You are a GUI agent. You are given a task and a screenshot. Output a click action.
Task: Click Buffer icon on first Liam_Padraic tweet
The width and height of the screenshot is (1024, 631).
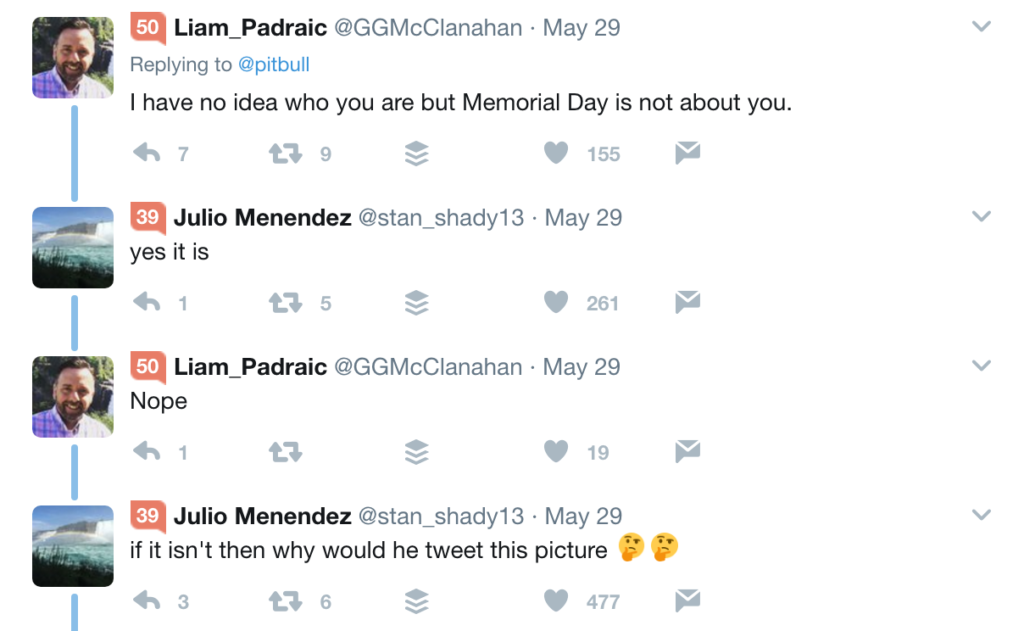coord(417,153)
